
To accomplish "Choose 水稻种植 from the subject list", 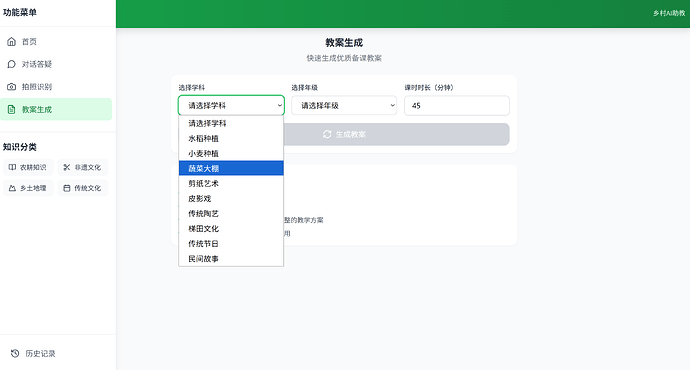I will 231,138.
